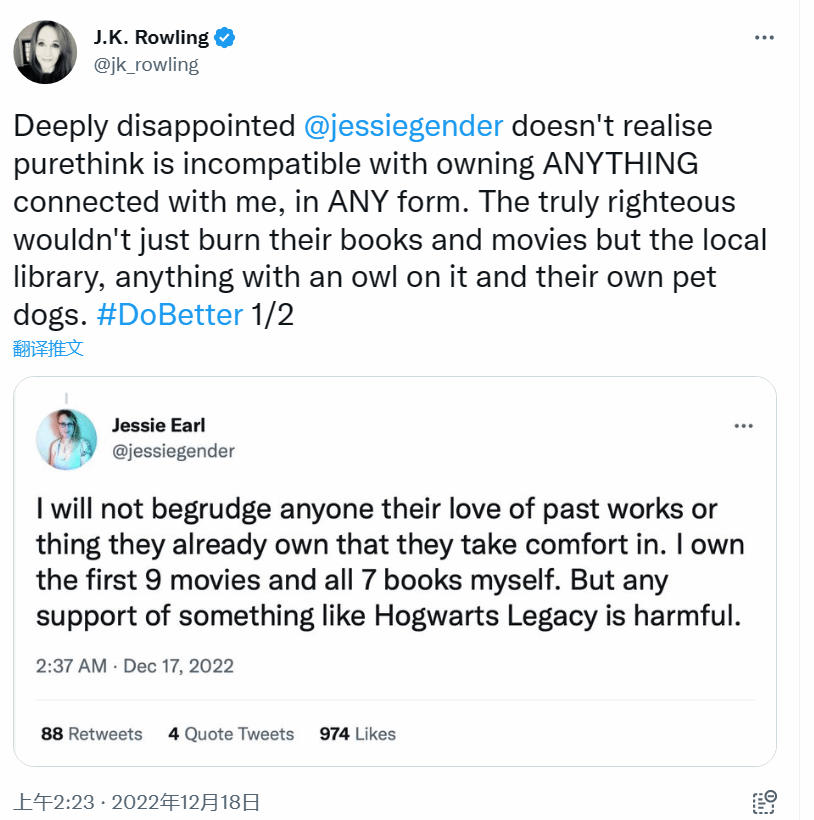This screenshot has height=820, width=814.
Task: Click the J.K. Rowling display name
Action: 151,38
